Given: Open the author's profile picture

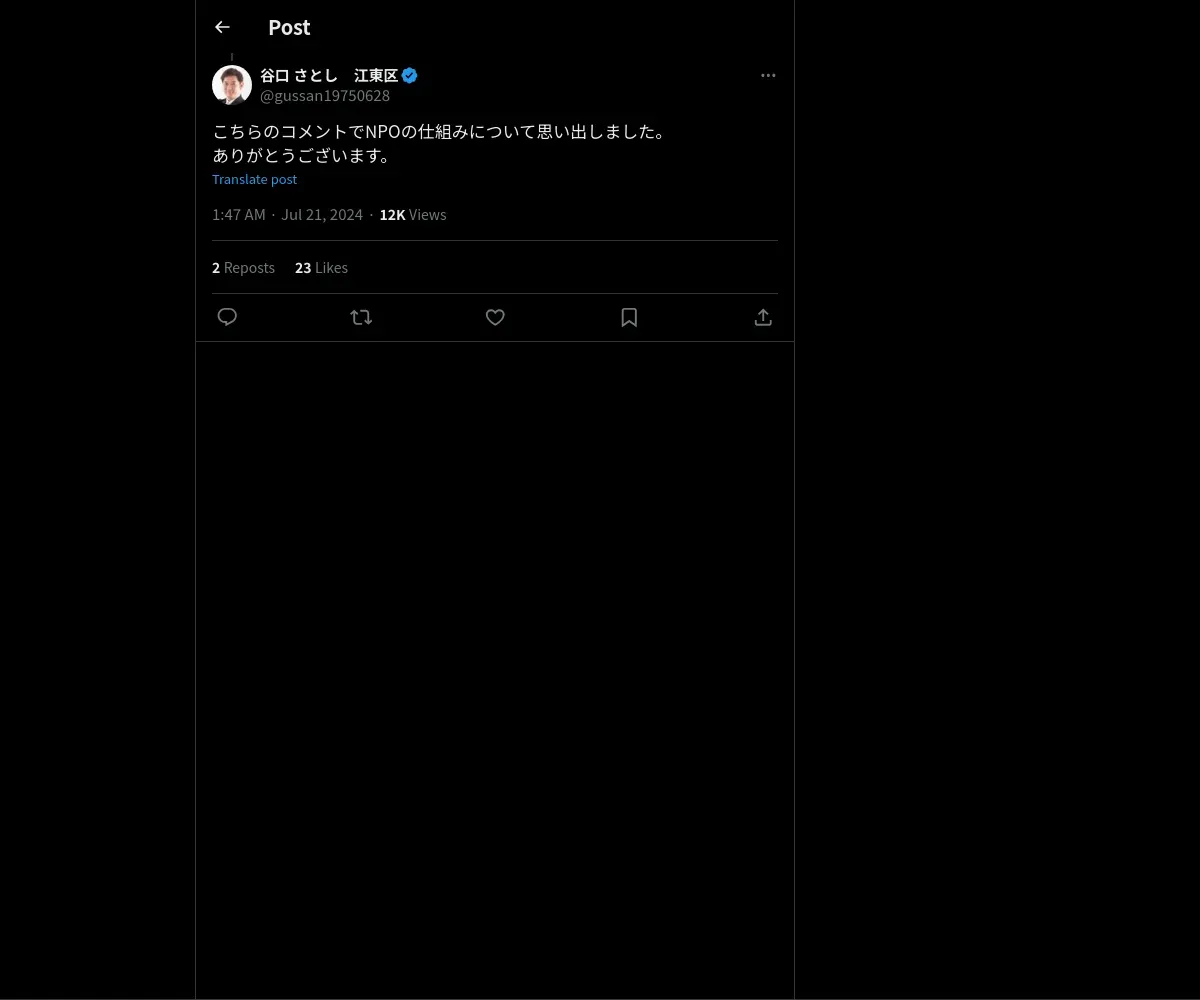Looking at the screenshot, I should (232, 85).
